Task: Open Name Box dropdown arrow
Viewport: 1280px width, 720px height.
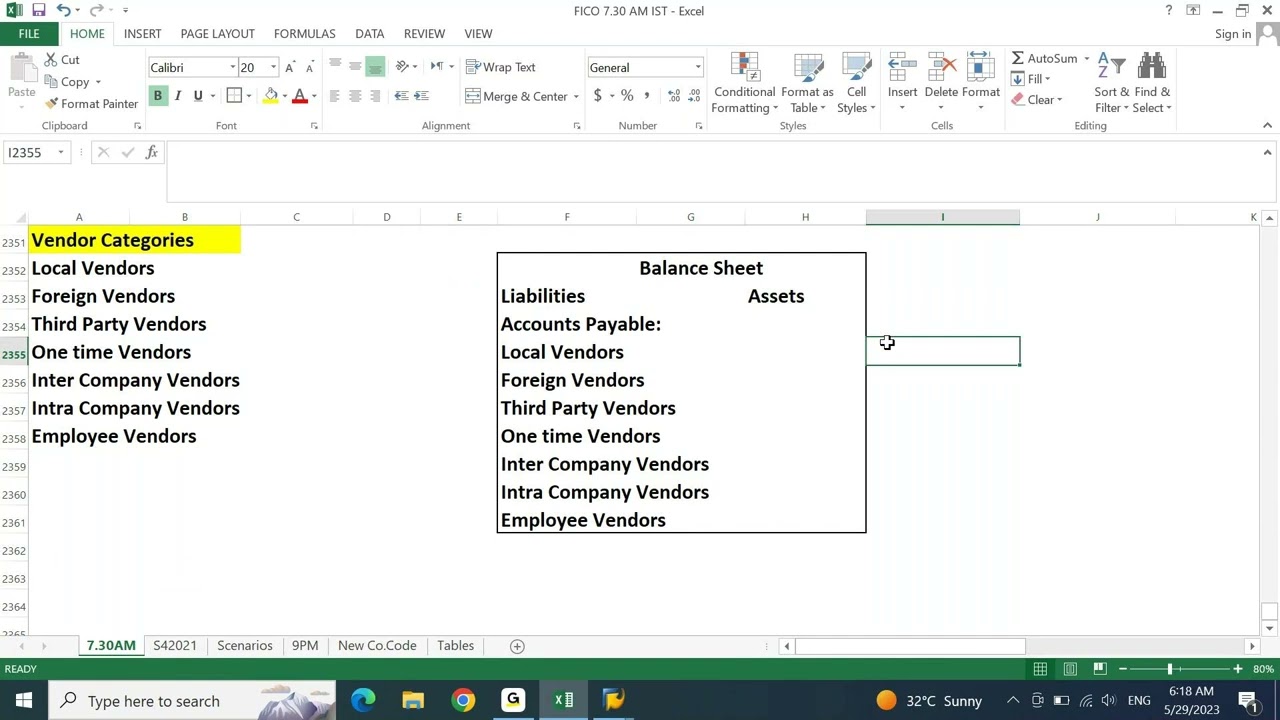Action: click(x=60, y=152)
